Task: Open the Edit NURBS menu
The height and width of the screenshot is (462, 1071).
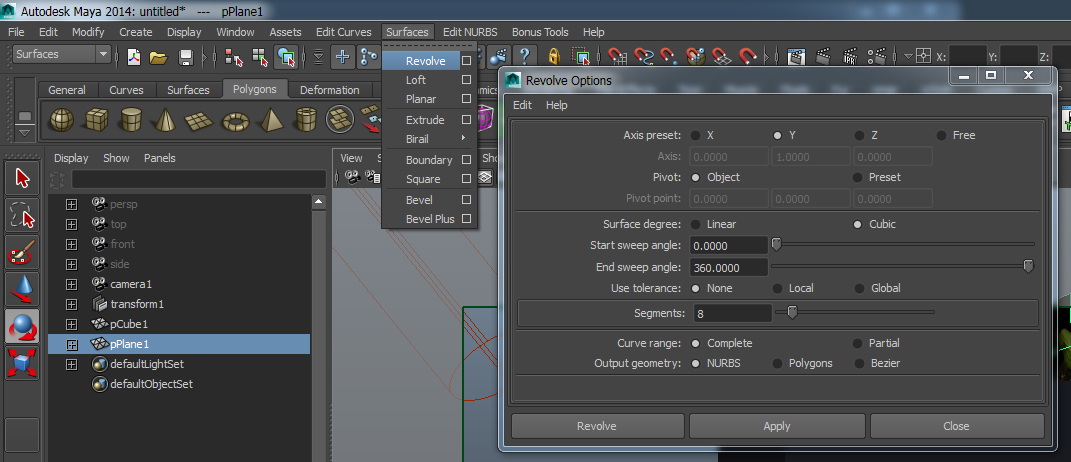Action: coord(470,32)
